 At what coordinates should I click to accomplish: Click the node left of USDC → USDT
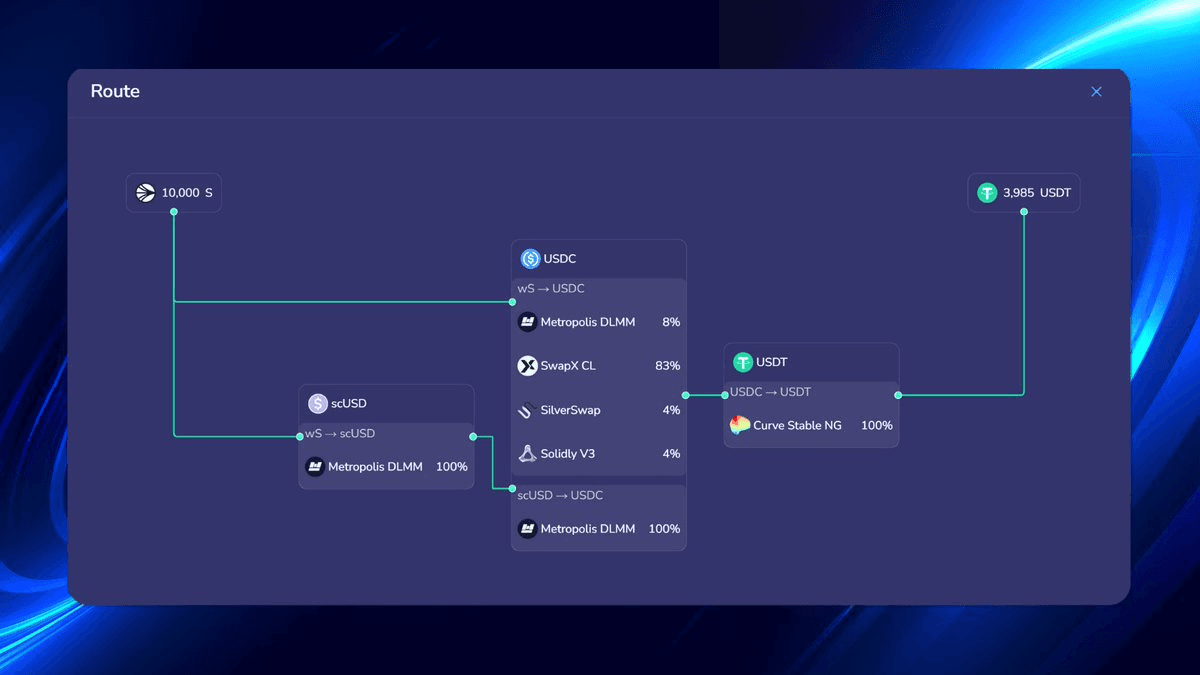pos(725,395)
